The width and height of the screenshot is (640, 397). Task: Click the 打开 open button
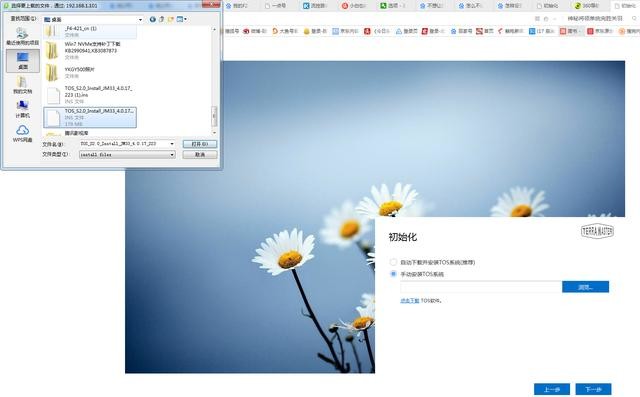tap(200, 144)
